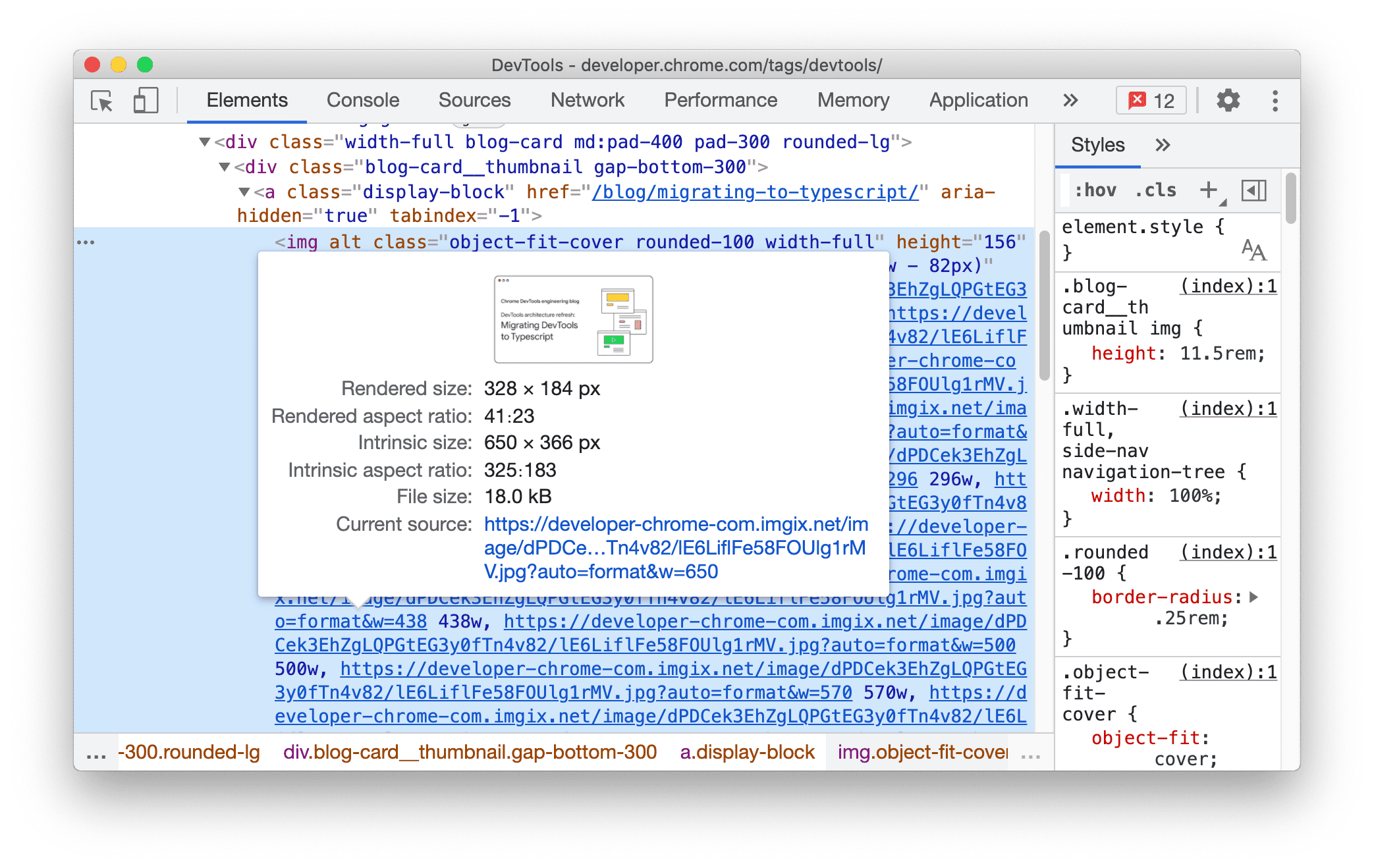Expand the border-radius property triangle
1374x868 pixels.
(1259, 601)
